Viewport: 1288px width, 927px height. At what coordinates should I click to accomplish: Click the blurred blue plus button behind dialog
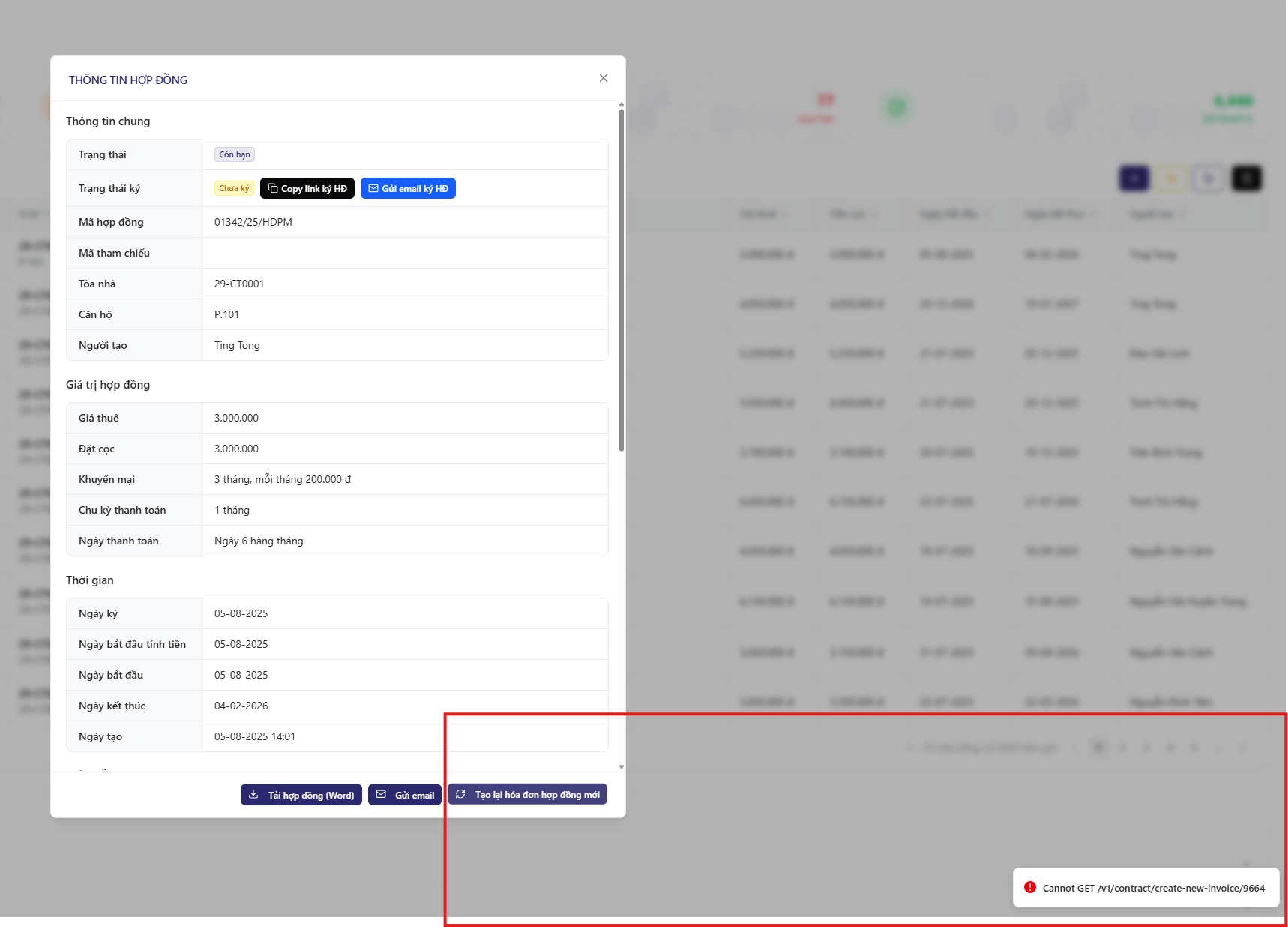[x=1134, y=178]
